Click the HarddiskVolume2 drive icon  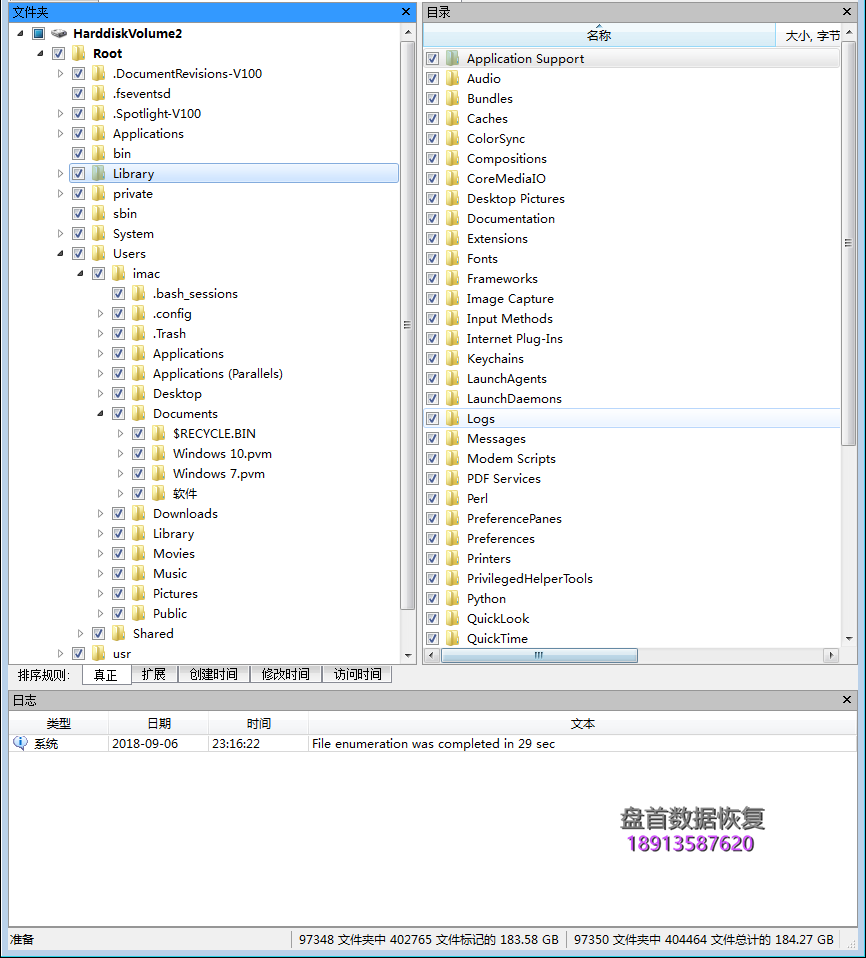pos(58,33)
